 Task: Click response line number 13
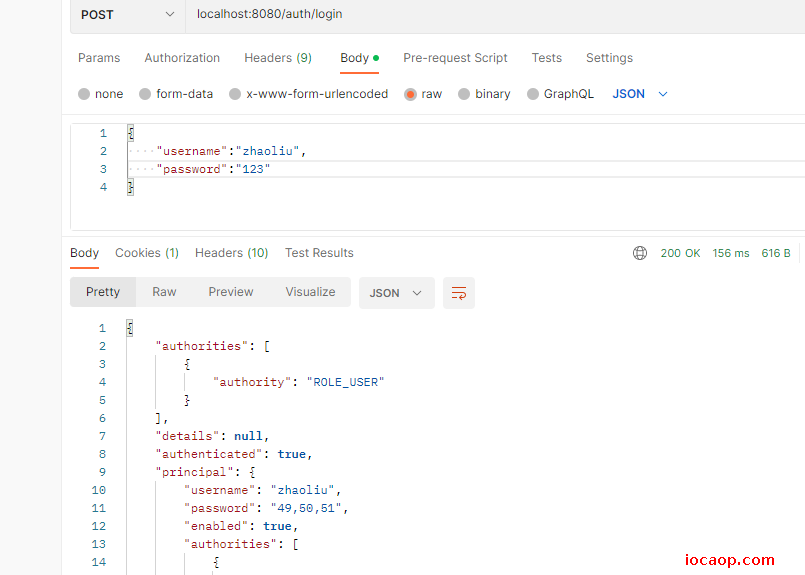pos(99,544)
